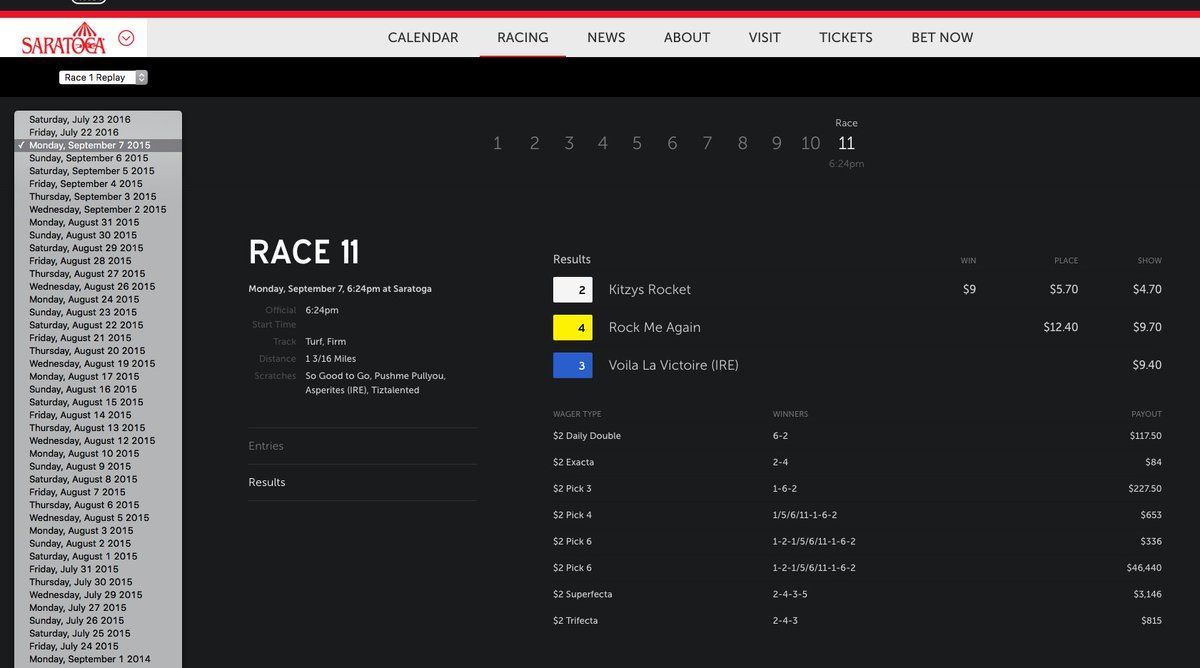Jump to race number 10
Screen dimensions: 1200x668
810,143
